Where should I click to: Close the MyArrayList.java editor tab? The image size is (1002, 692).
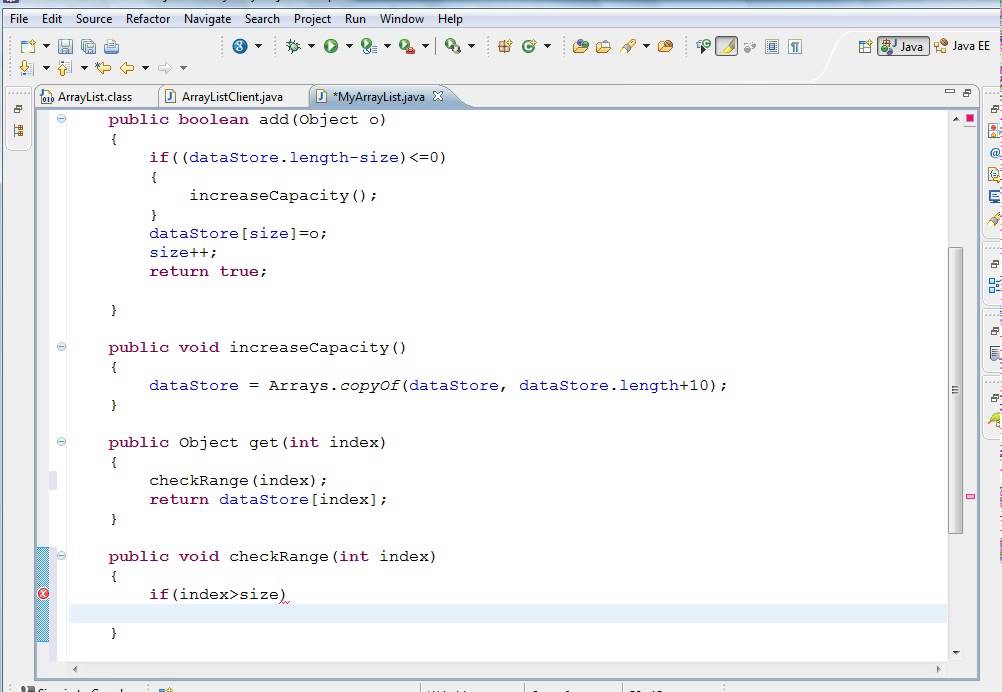[438, 96]
